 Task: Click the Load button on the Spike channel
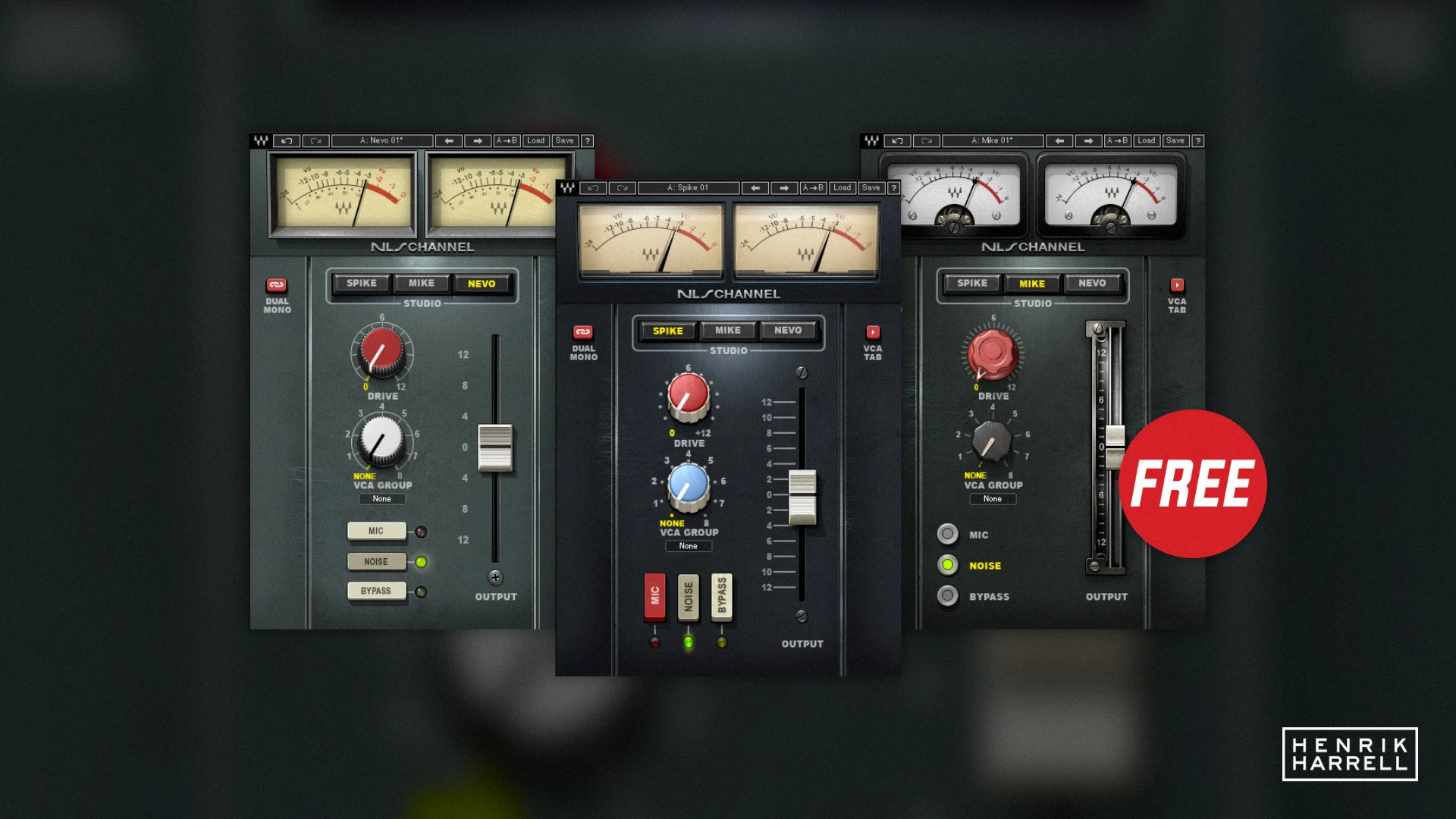tap(842, 187)
